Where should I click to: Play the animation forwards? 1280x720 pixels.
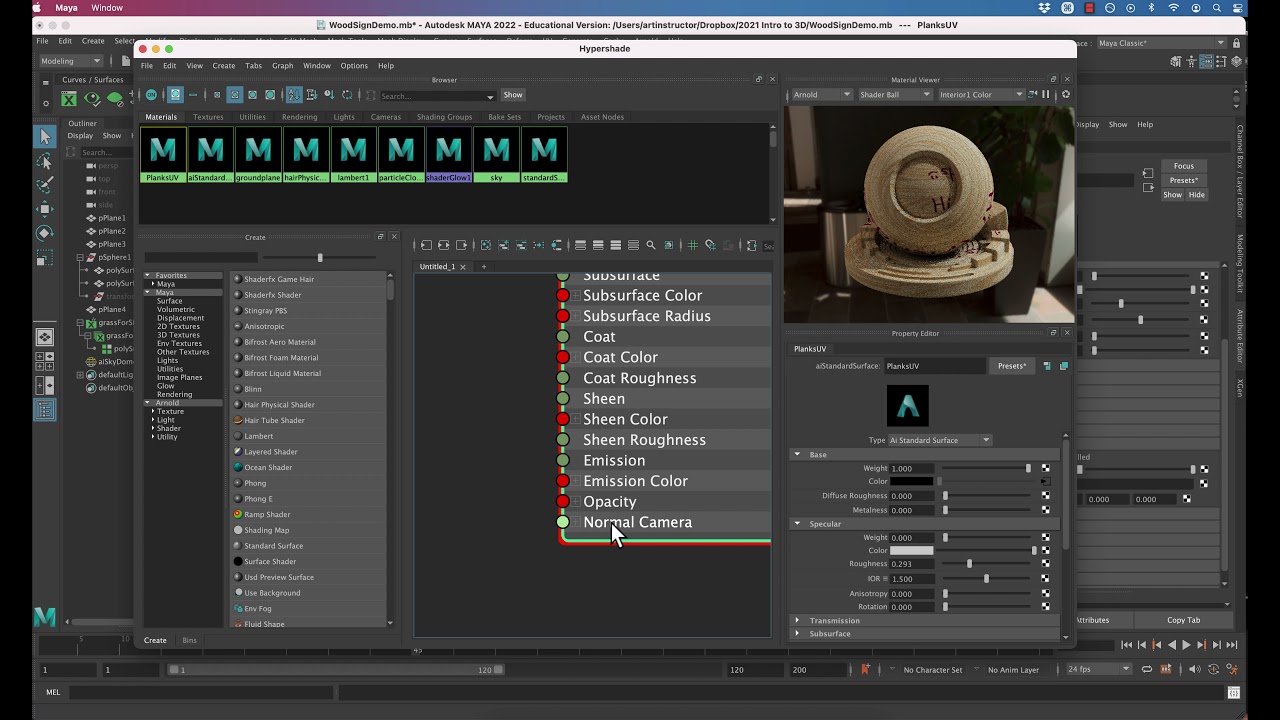point(1186,645)
